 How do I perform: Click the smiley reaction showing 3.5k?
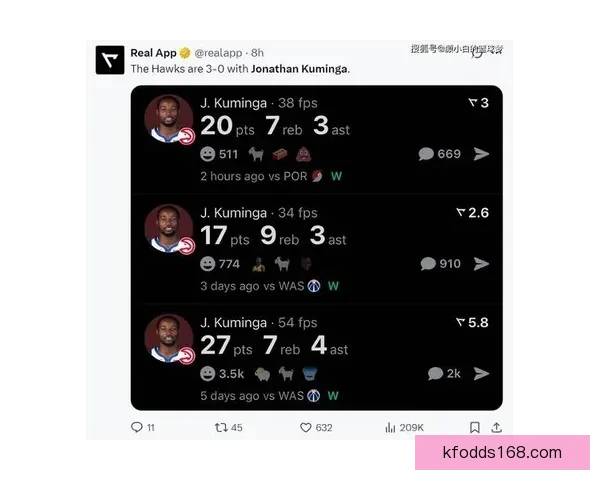(222, 374)
